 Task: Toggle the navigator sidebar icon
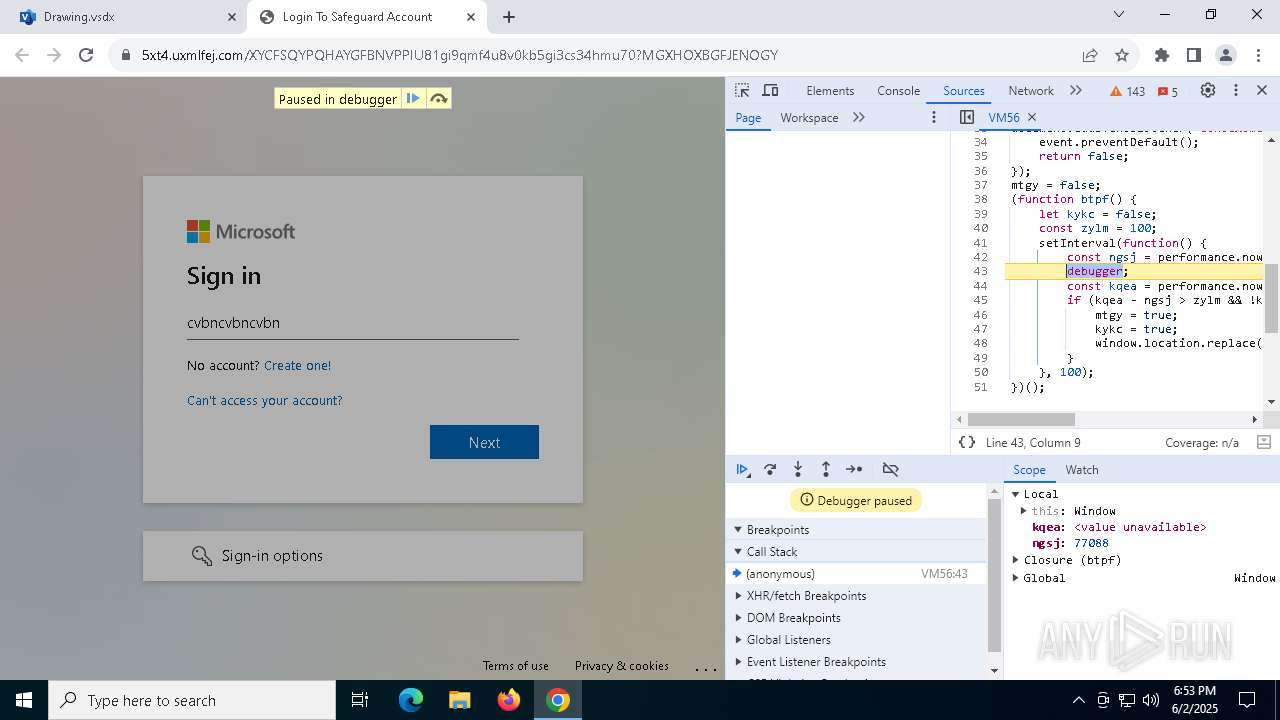tap(967, 117)
